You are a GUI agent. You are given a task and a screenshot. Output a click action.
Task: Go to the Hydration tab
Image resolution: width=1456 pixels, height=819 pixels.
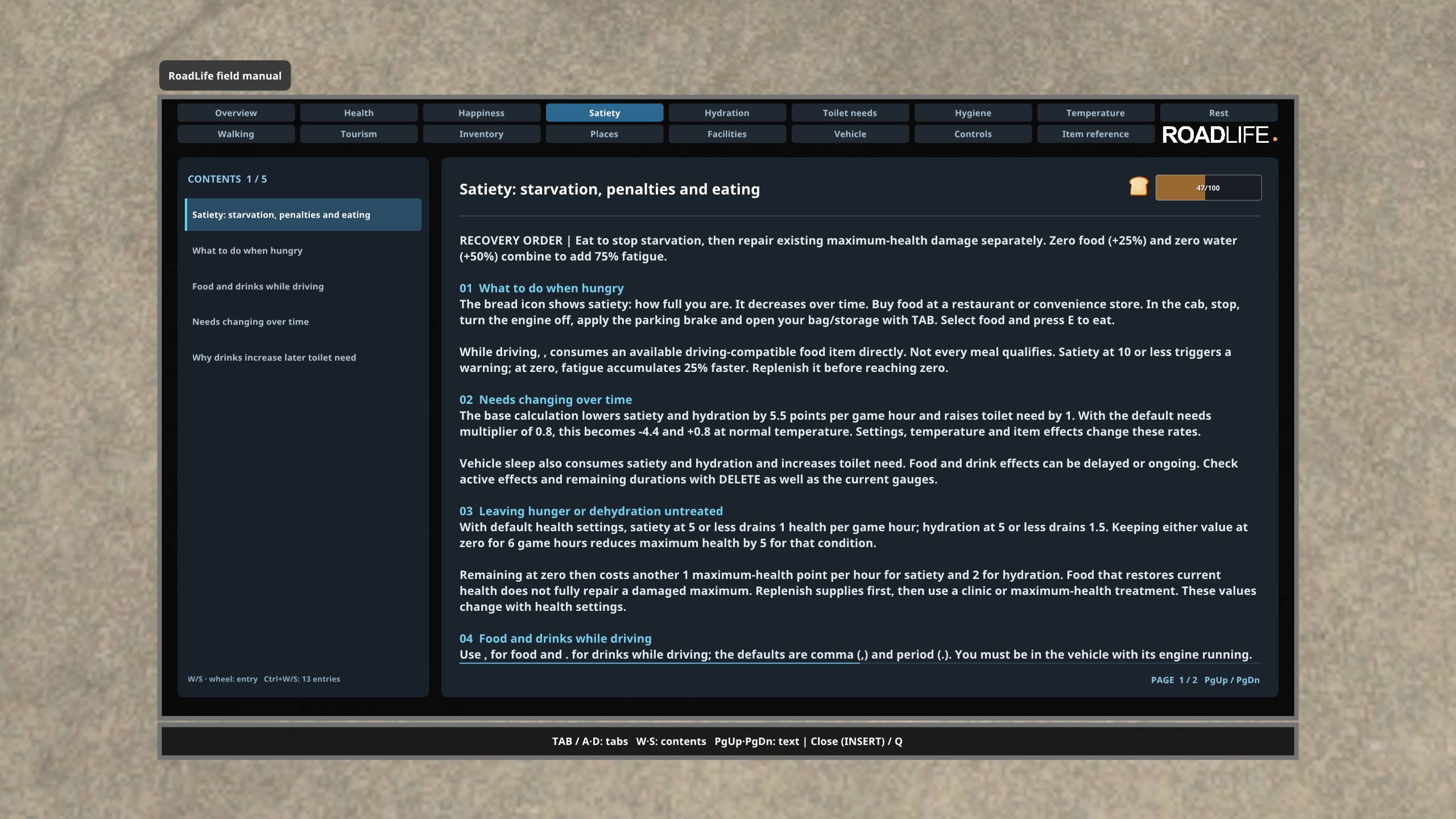tap(727, 113)
